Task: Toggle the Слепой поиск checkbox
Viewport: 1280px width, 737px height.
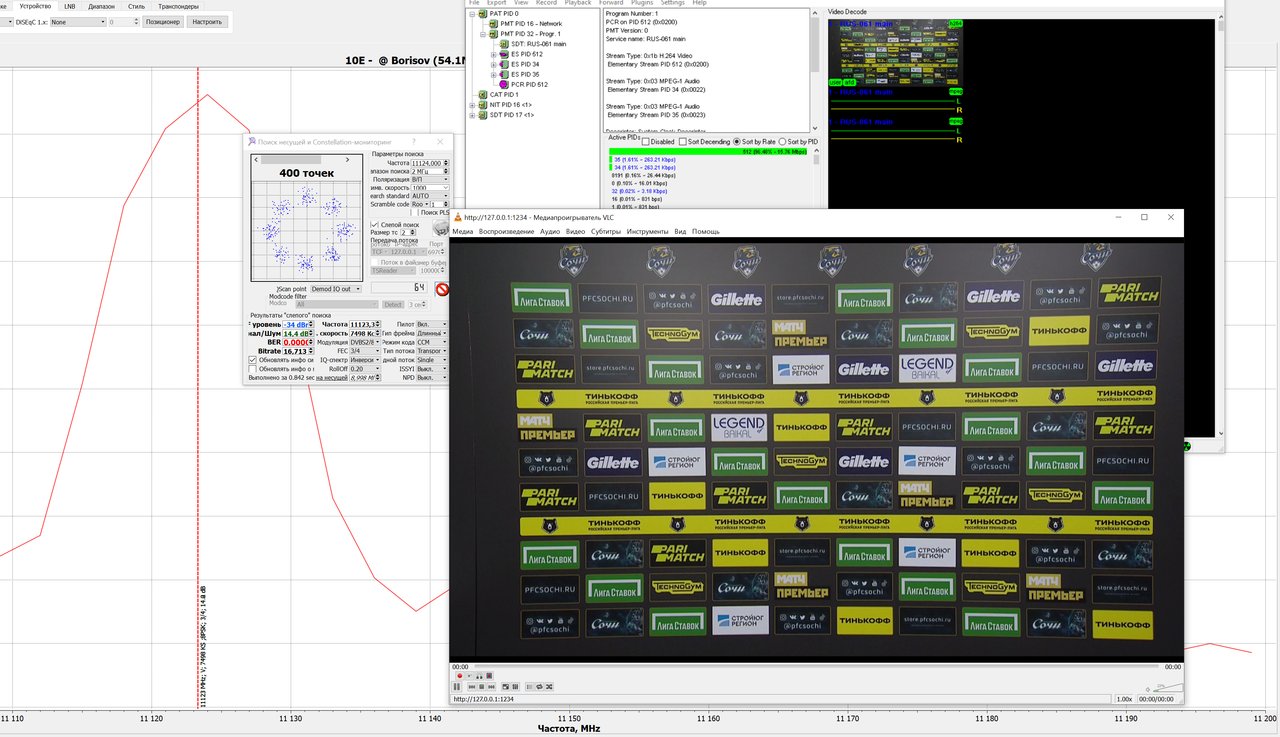Action: coord(374,225)
